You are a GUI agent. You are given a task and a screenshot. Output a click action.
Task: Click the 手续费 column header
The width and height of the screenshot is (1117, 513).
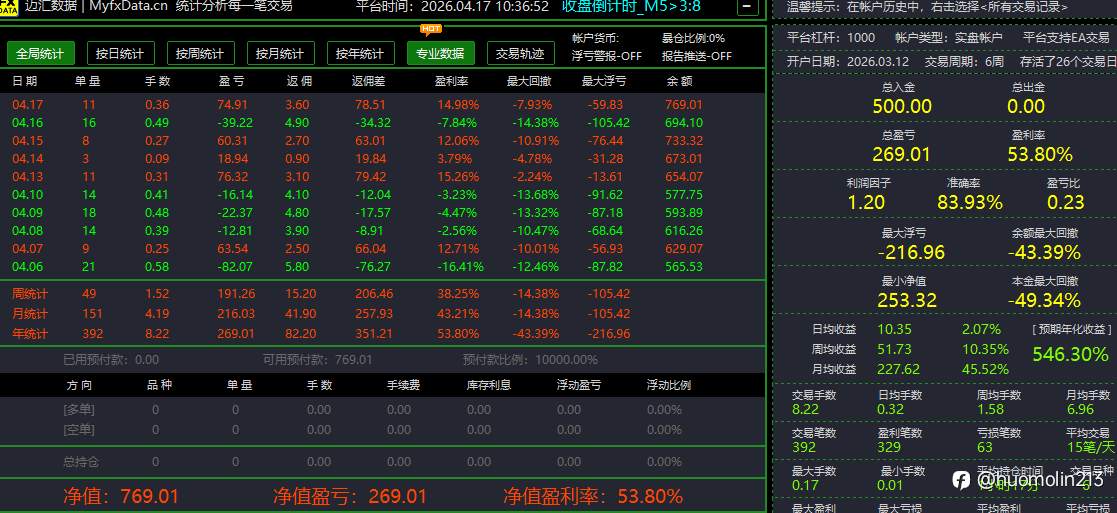pos(403,385)
